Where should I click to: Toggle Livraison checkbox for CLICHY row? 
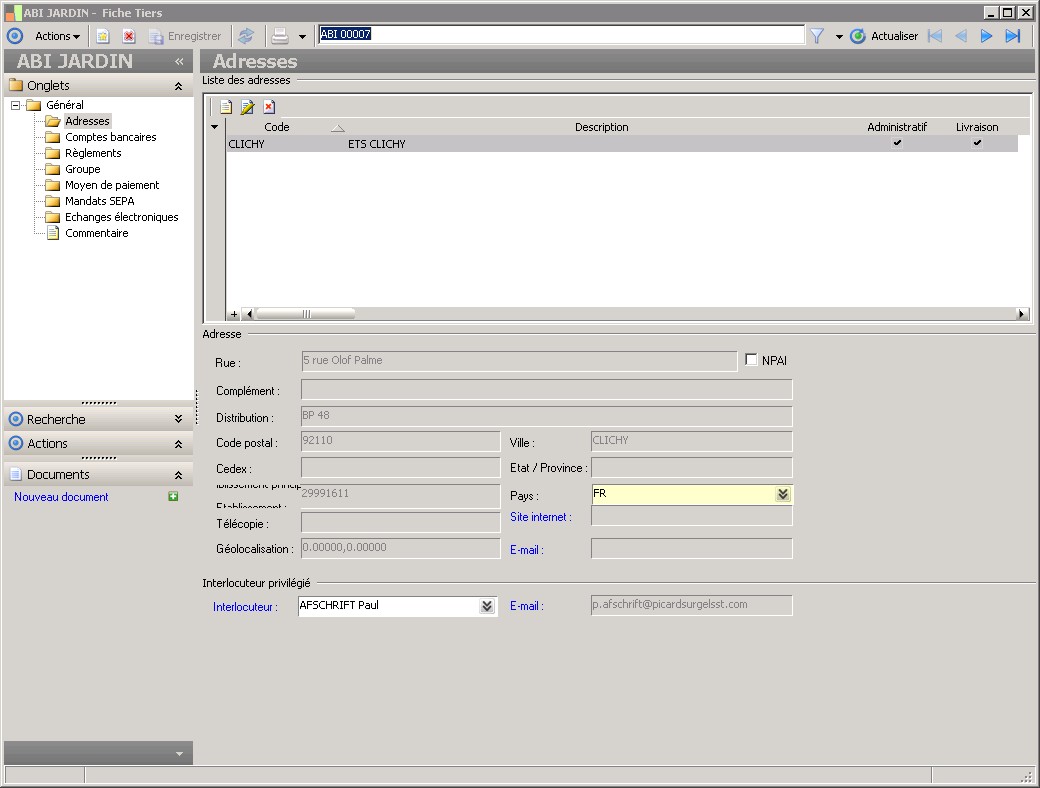[x=977, y=144]
